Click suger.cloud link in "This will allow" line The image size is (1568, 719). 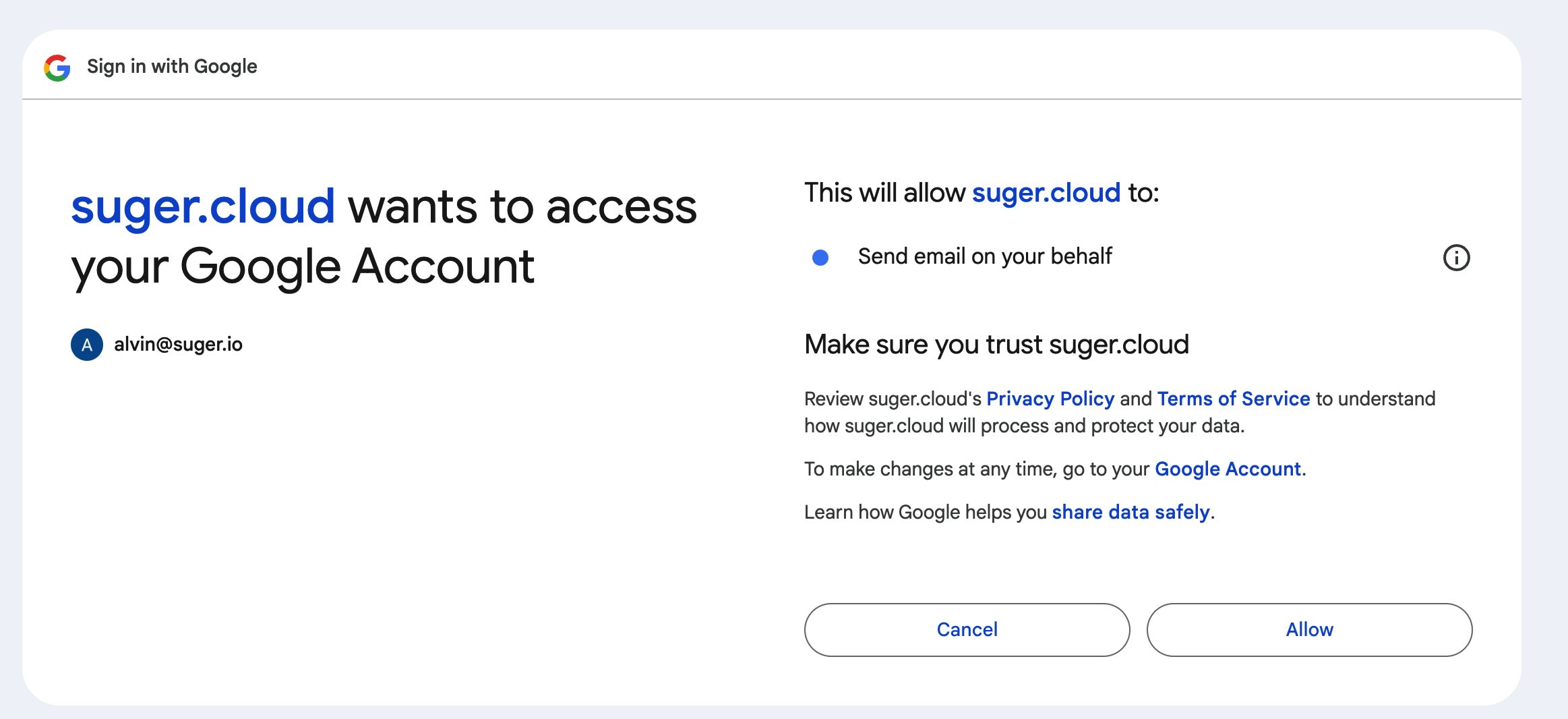(x=1046, y=193)
